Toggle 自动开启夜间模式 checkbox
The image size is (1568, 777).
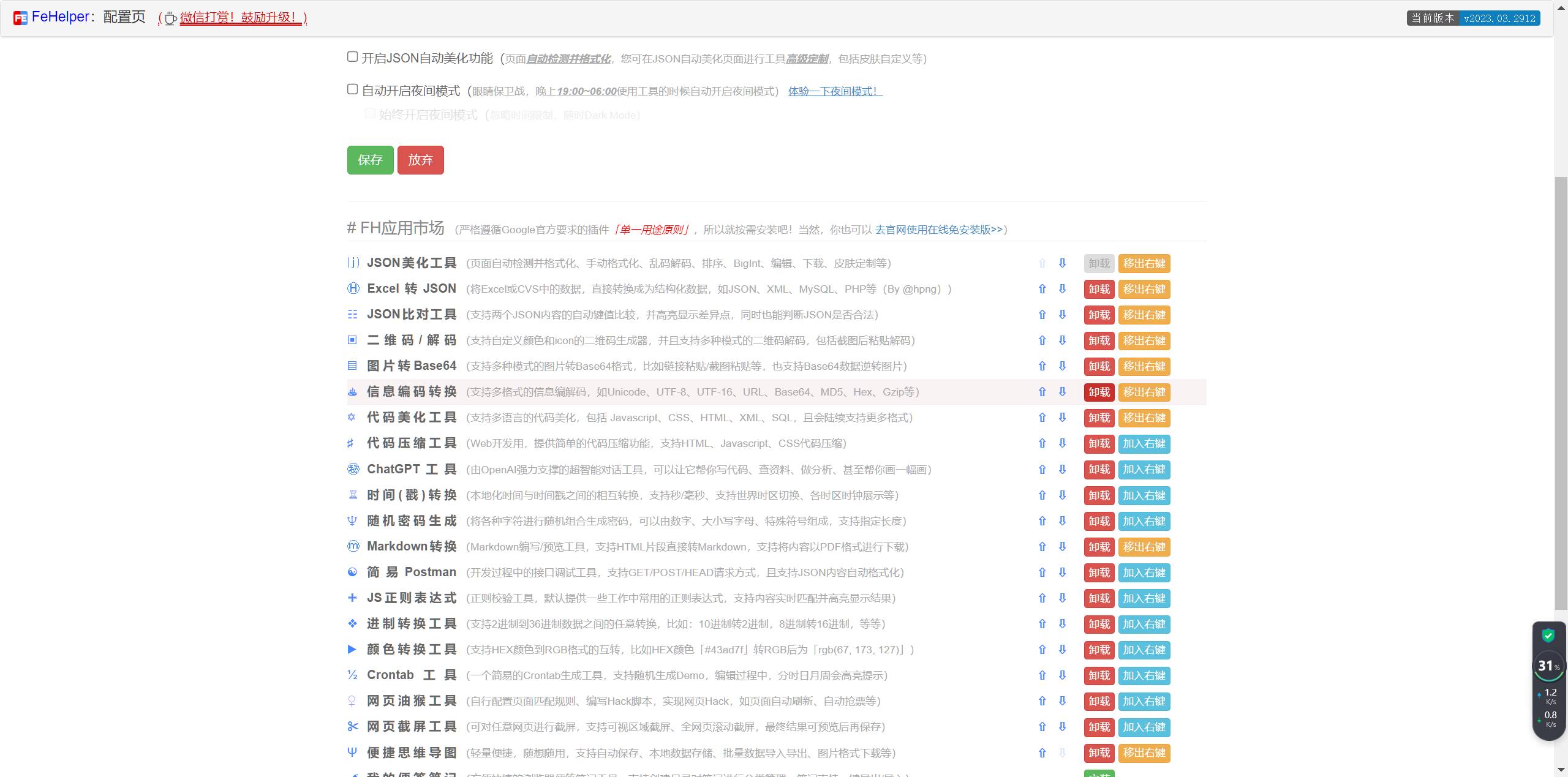tap(352, 89)
